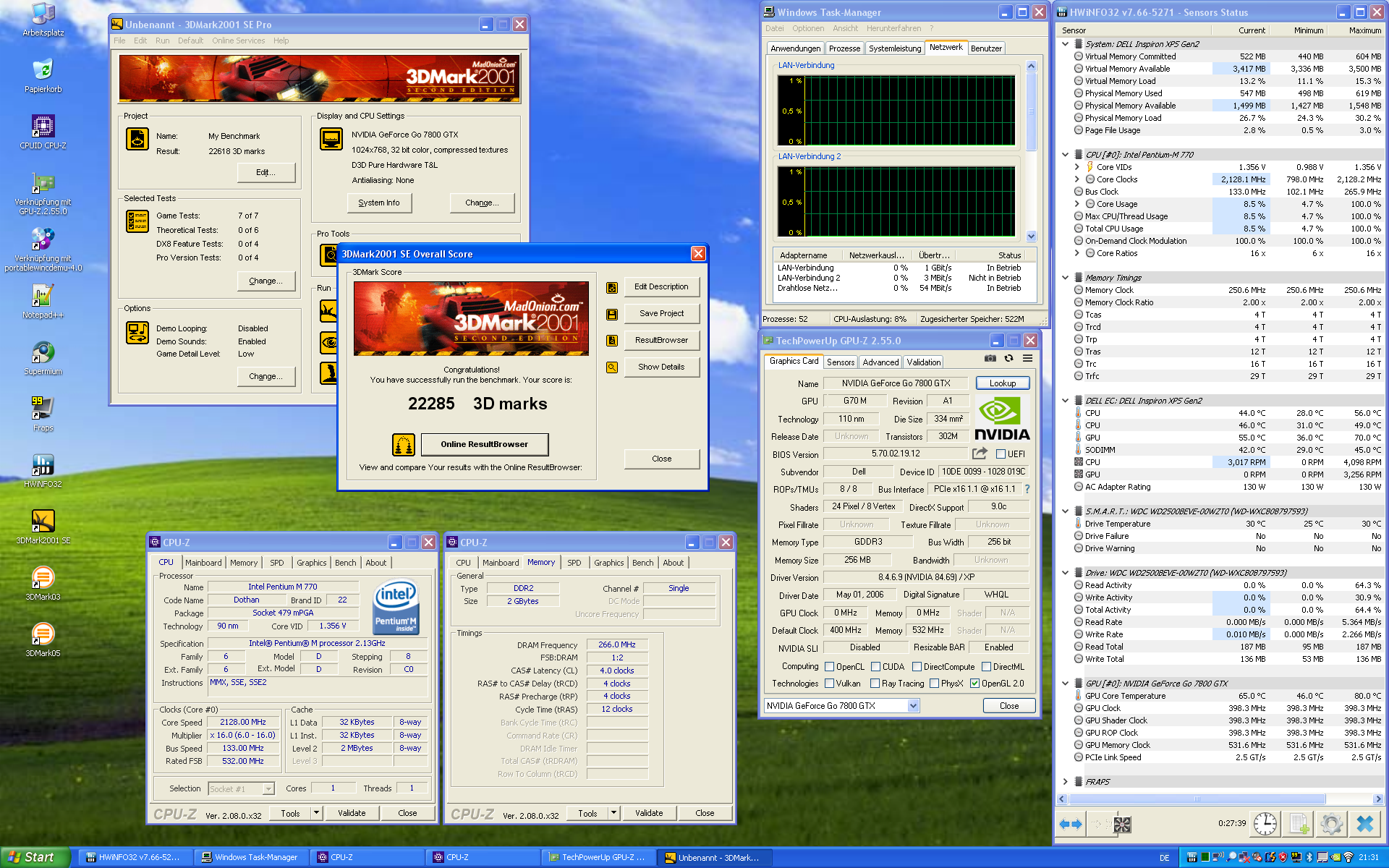
Task: Toggle the UEFI checkbox in GPU-Z
Action: point(1001,454)
